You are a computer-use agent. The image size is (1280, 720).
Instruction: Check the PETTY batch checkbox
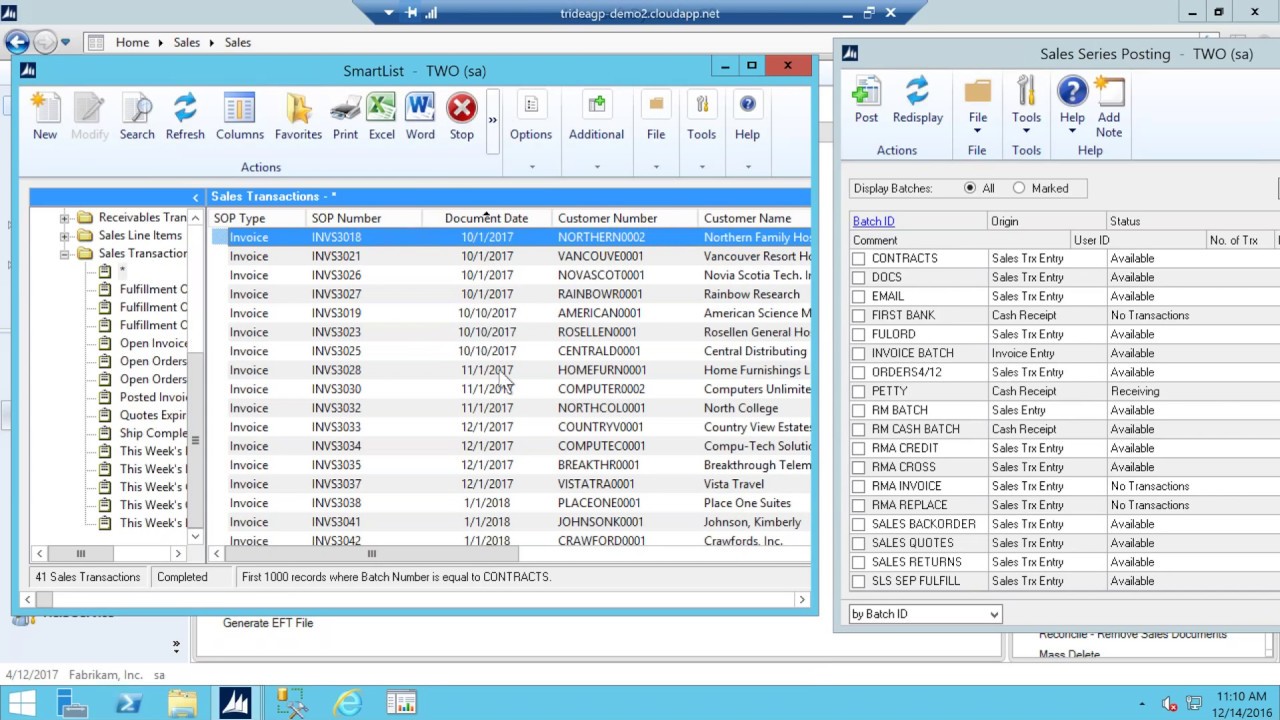click(859, 391)
